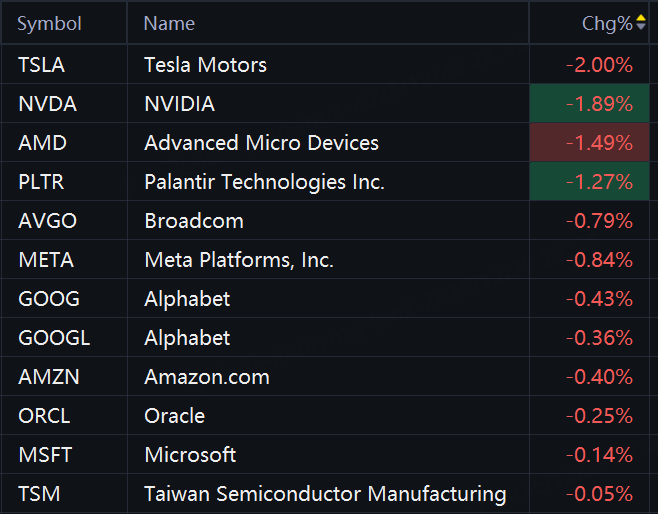658x514 pixels.
Task: Open the NVIDIA stock row
Action: pos(179,104)
